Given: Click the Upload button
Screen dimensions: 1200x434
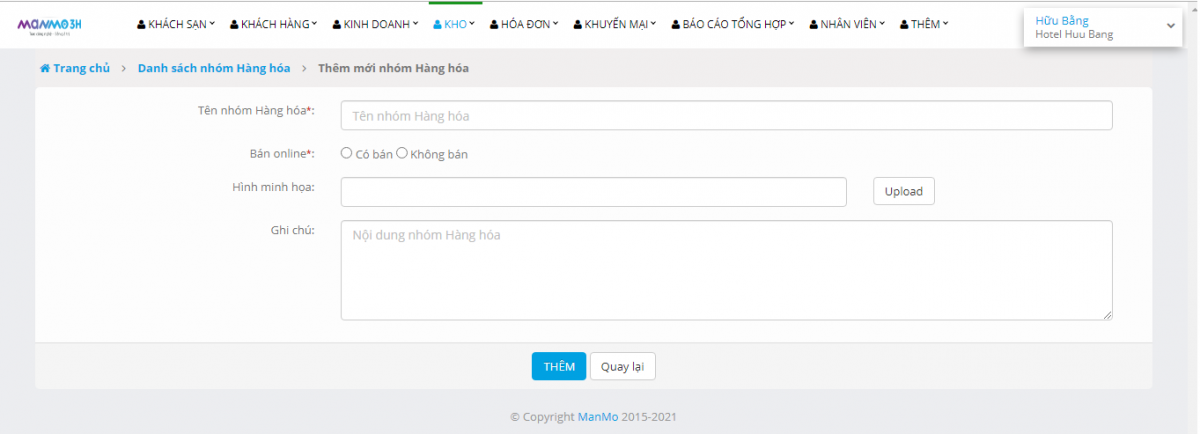Looking at the screenshot, I should [x=903, y=192].
